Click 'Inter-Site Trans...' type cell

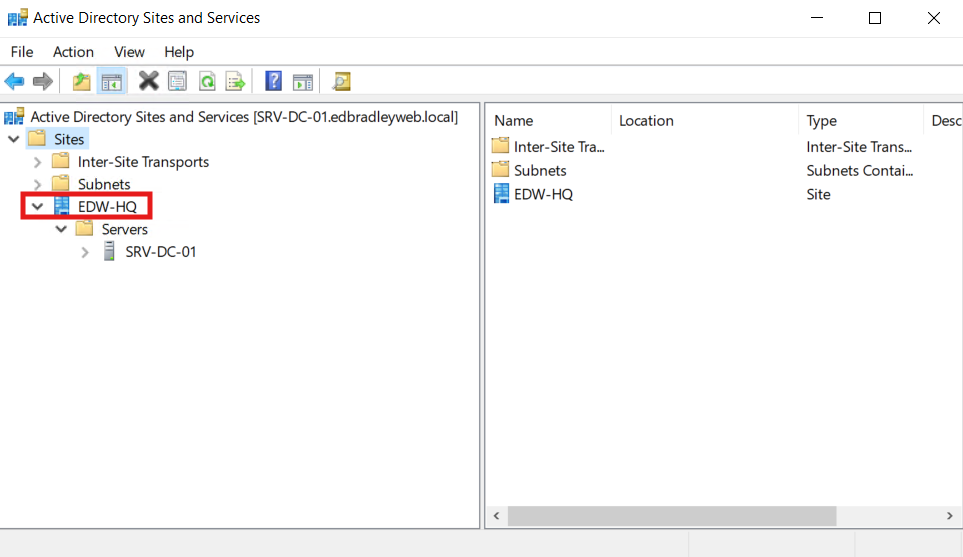click(859, 147)
